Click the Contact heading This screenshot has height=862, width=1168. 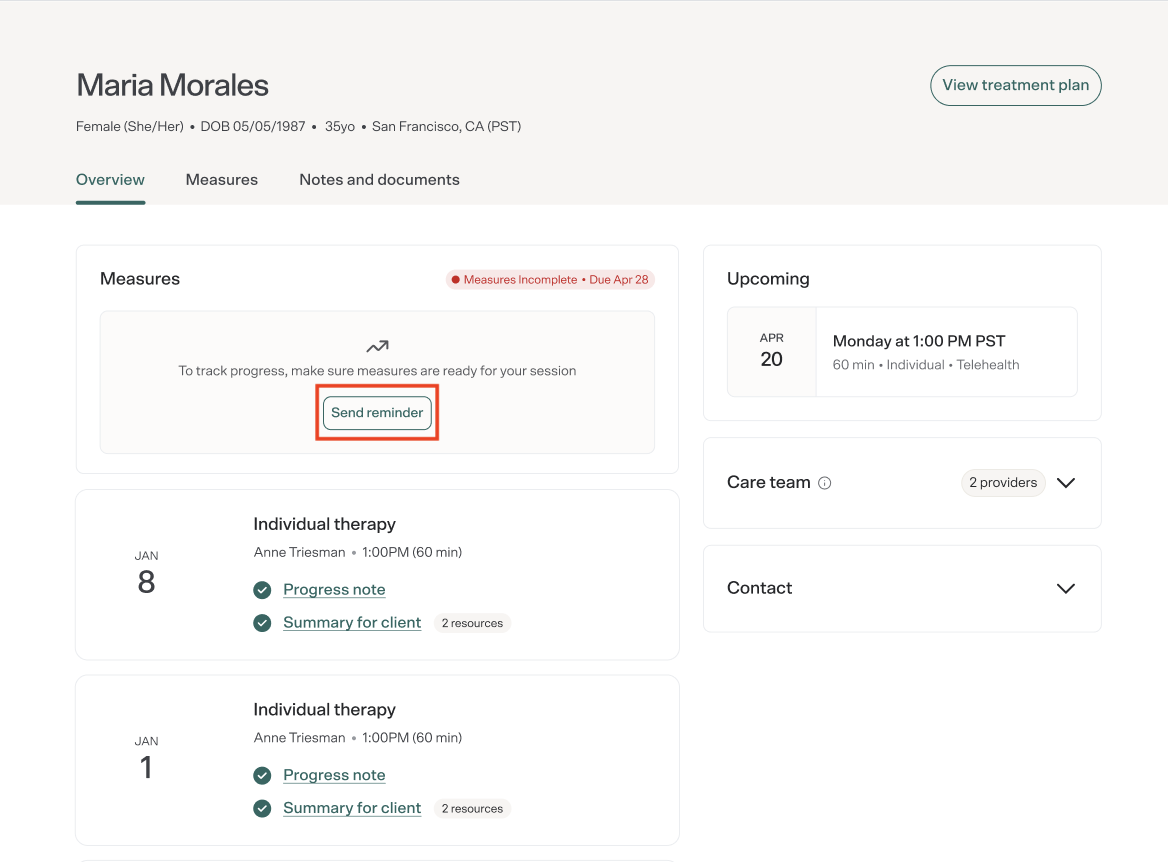click(760, 589)
